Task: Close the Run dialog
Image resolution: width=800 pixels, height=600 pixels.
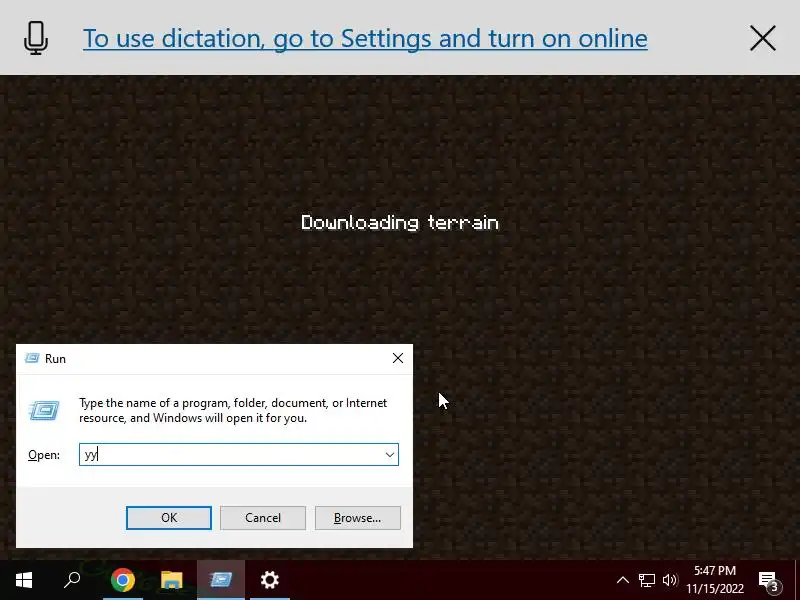Action: [398, 358]
